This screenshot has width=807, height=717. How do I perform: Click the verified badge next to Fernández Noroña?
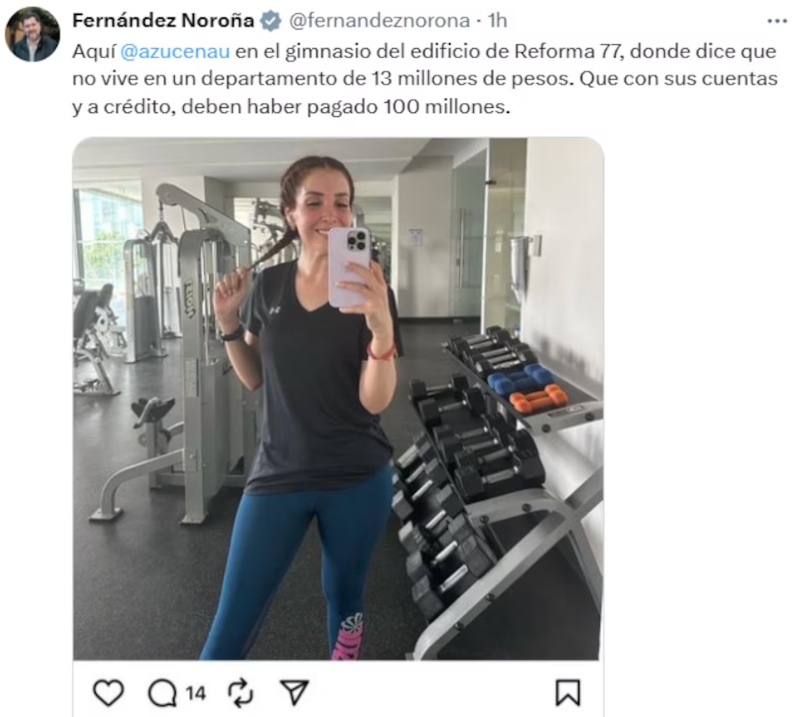coord(270,21)
